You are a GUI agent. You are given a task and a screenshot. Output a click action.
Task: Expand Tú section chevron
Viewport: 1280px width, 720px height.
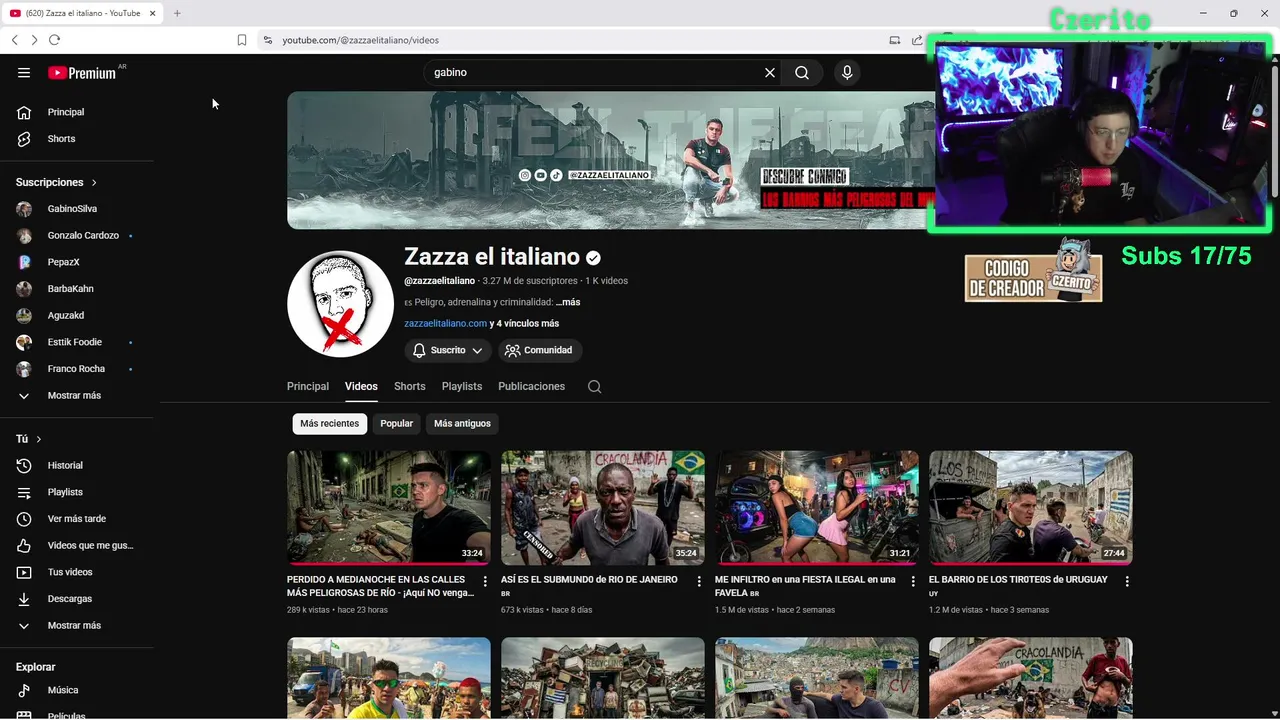[39, 439]
